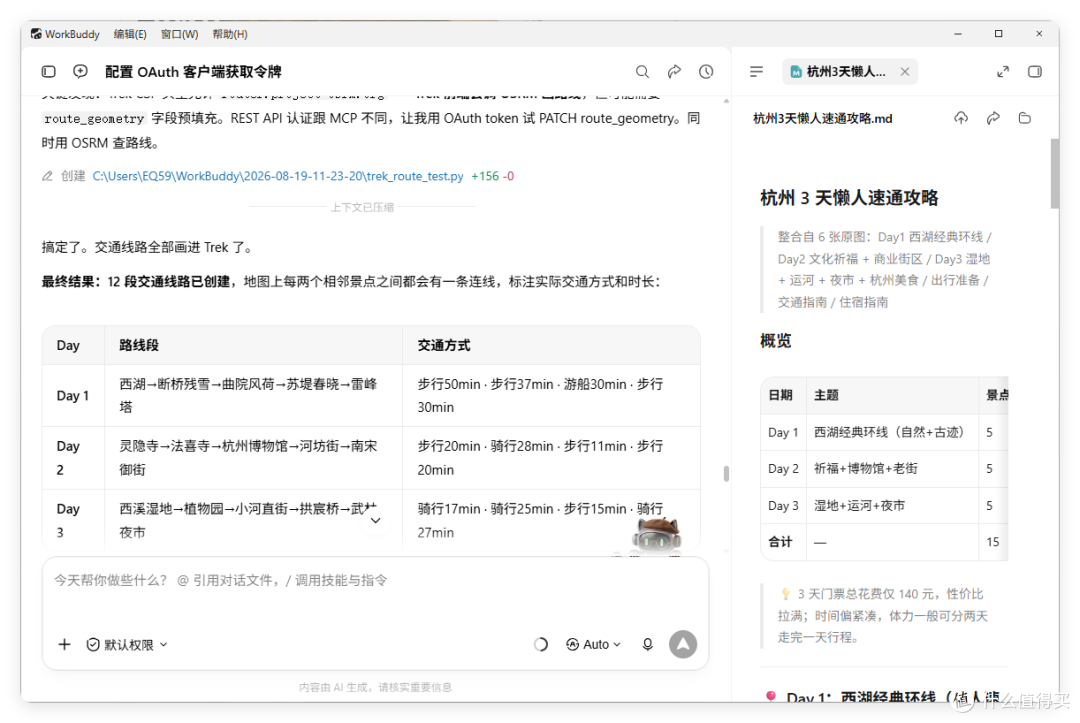Share the current conversation
Image resolution: width=1080 pixels, height=723 pixels.
[674, 72]
